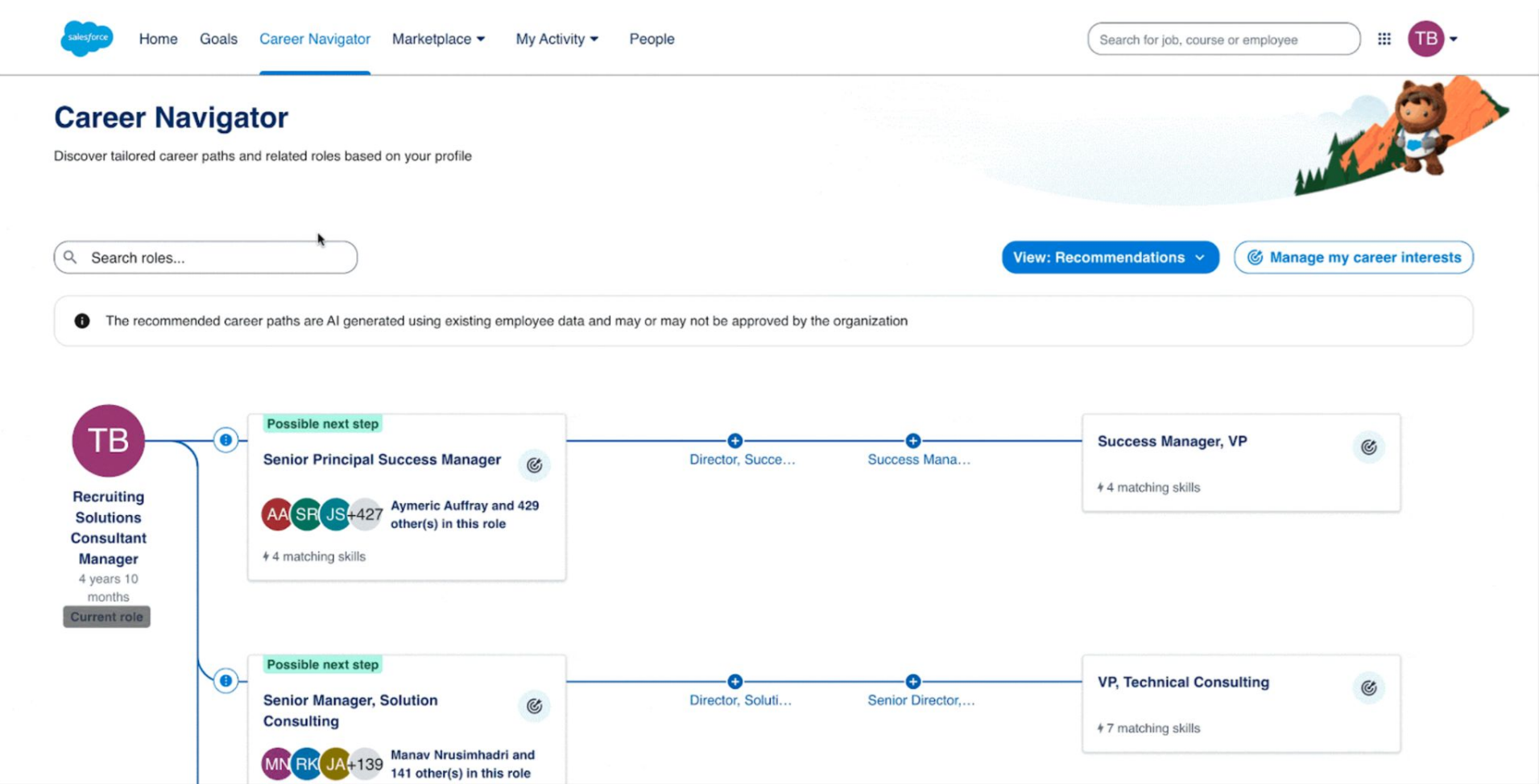Click the Director, Succe… path step label
Image resolution: width=1539 pixels, height=784 pixels.
pyautogui.click(x=742, y=459)
